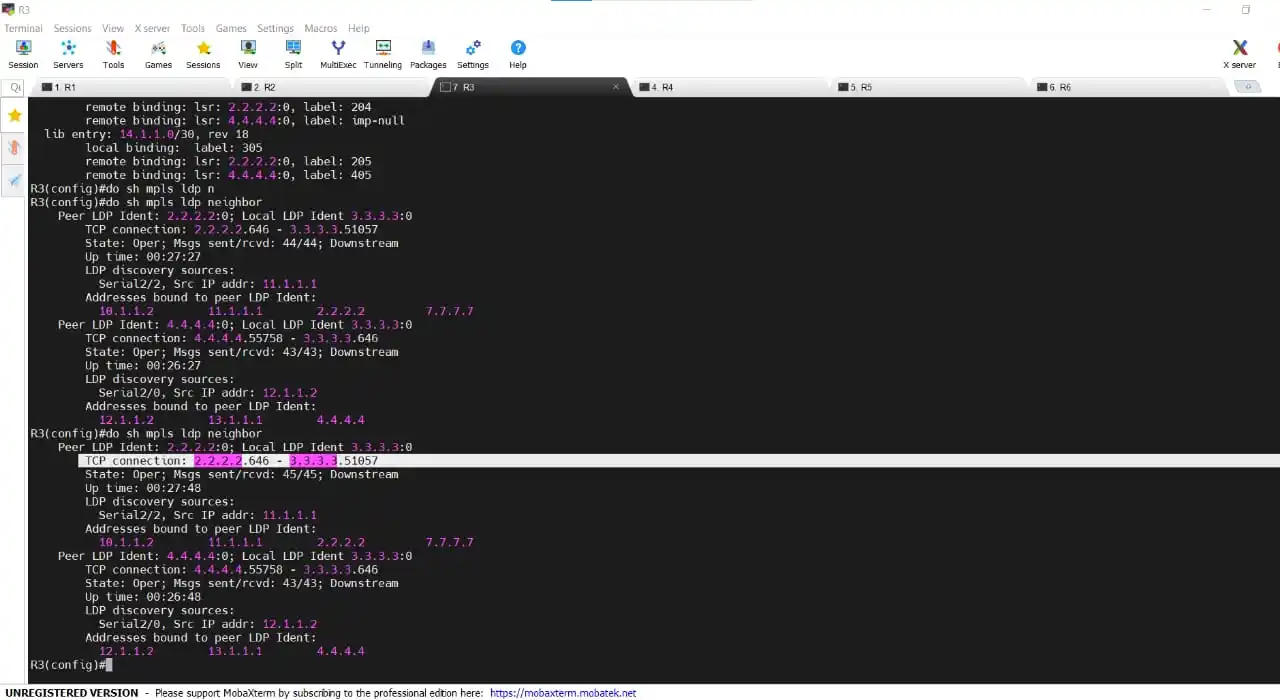Open the View menu
Screen dimensions: 1280x700
[113, 28]
